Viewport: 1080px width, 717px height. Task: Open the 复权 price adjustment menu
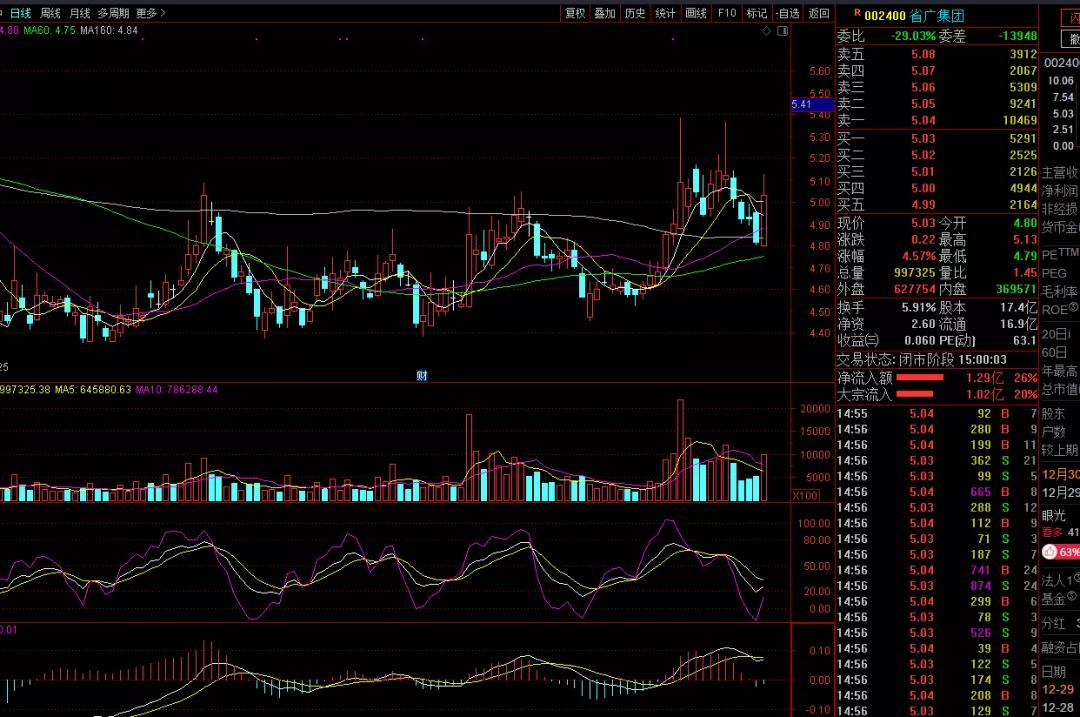[575, 13]
